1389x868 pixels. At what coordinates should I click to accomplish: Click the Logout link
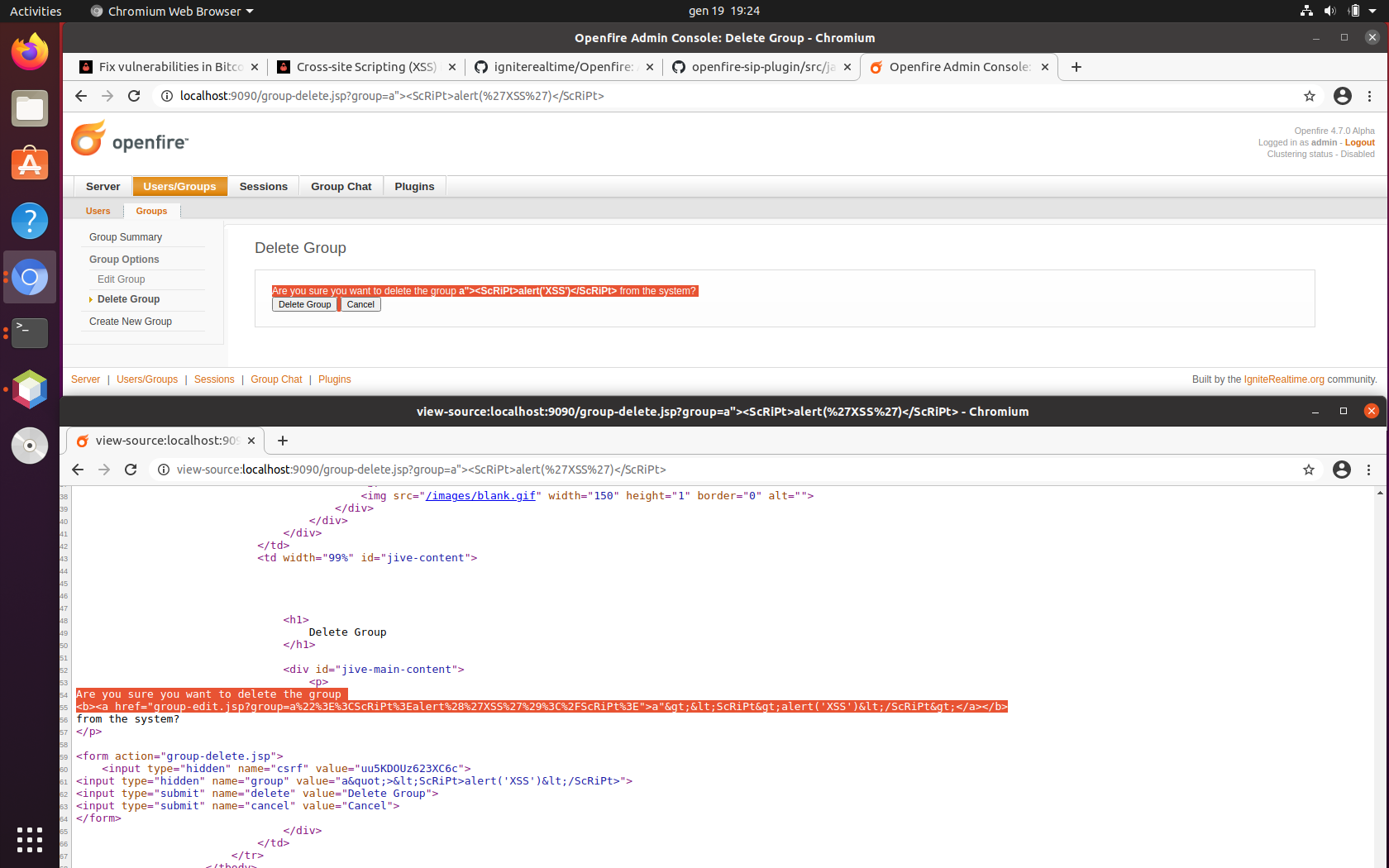click(1359, 143)
